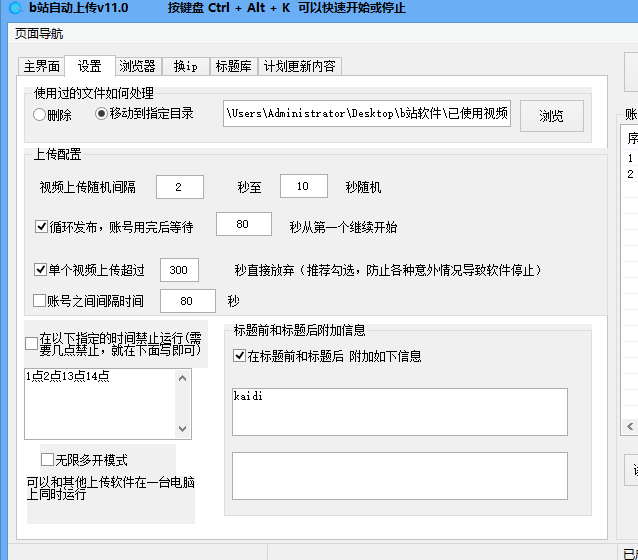This screenshot has width=638, height=560.
Task: Open the 标题库 tab
Action: 234,66
